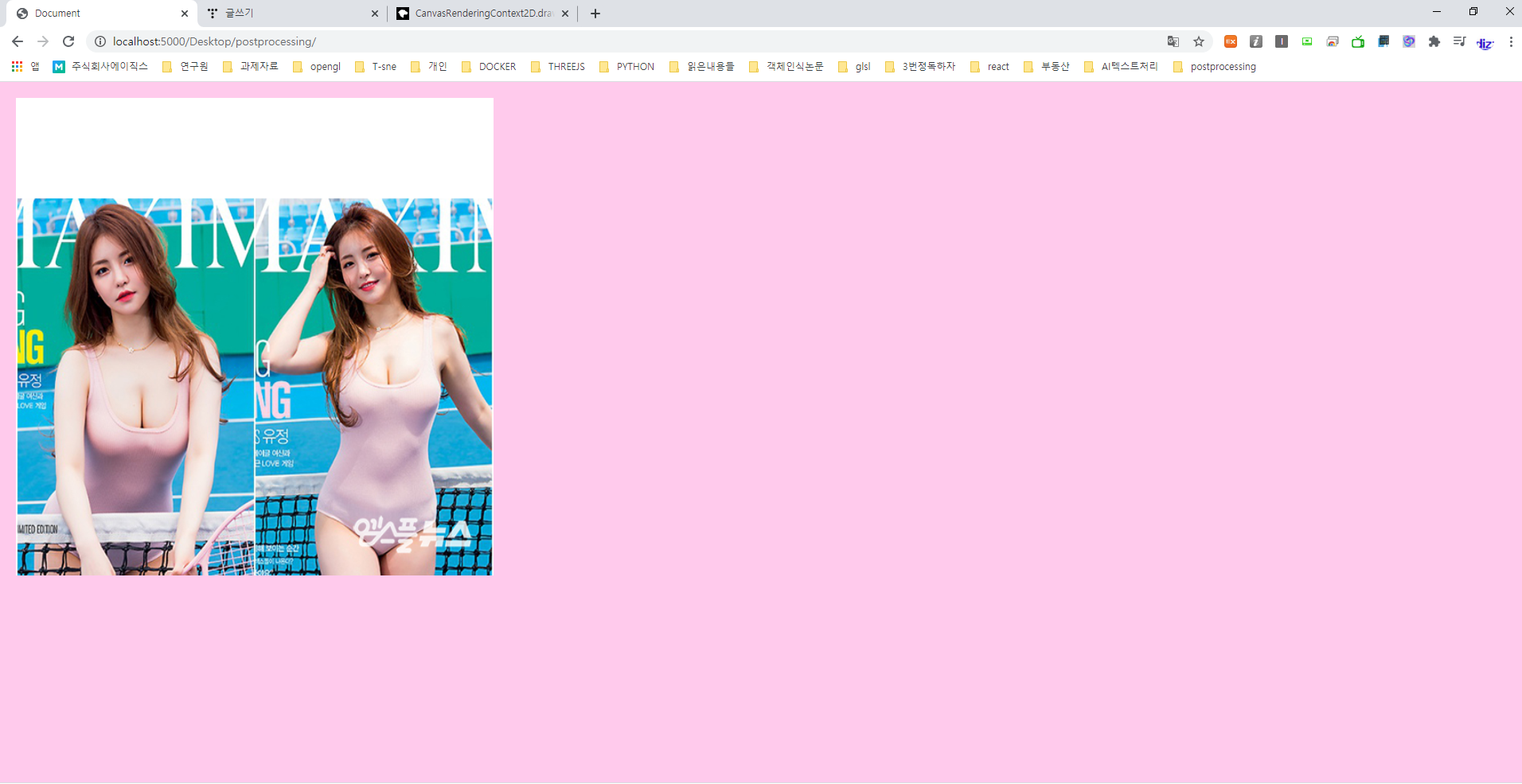
Task: Close the 글쓰기 tab
Action: (x=375, y=14)
